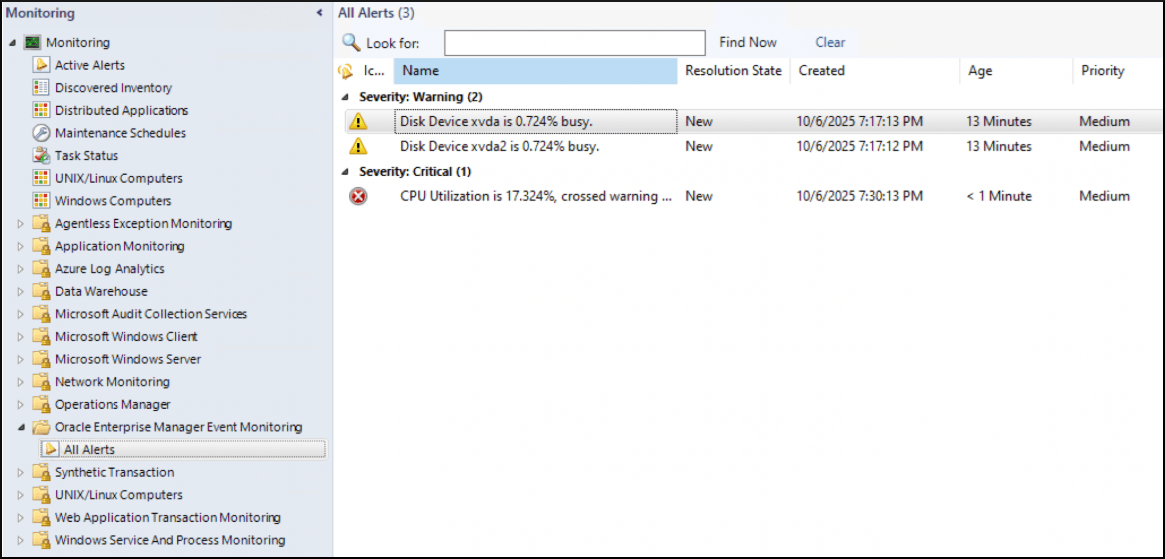Select Windows Service And Process Monitoring

pos(169,540)
